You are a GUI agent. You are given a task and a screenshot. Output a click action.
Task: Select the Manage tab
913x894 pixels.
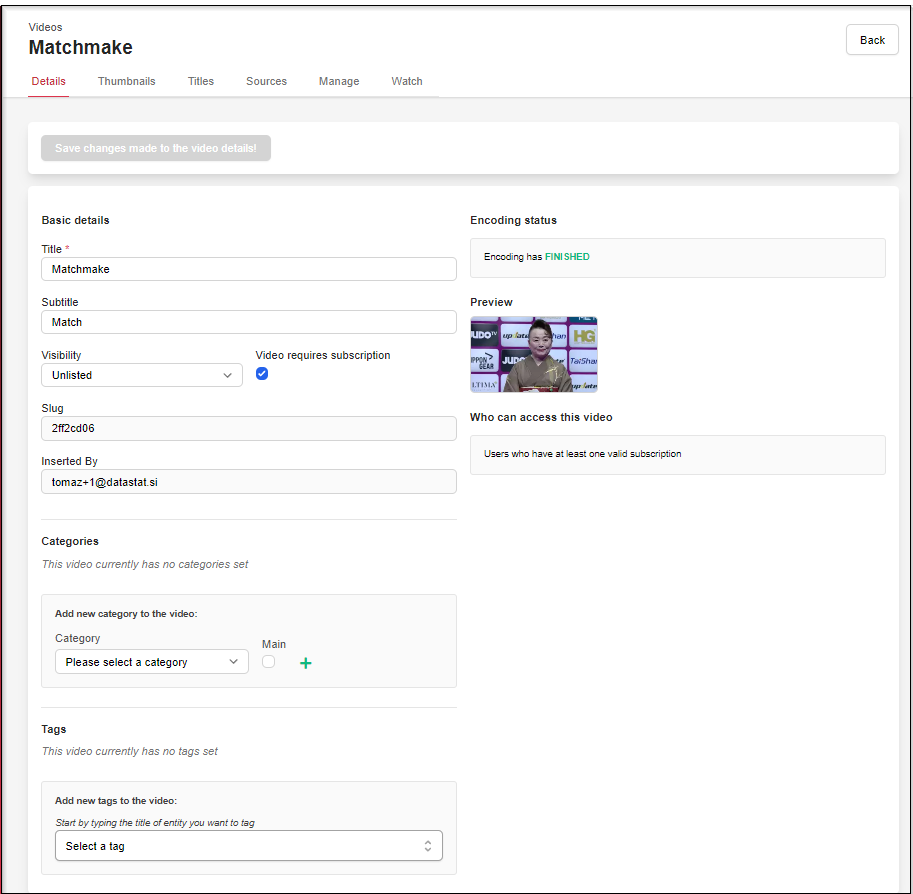[339, 82]
